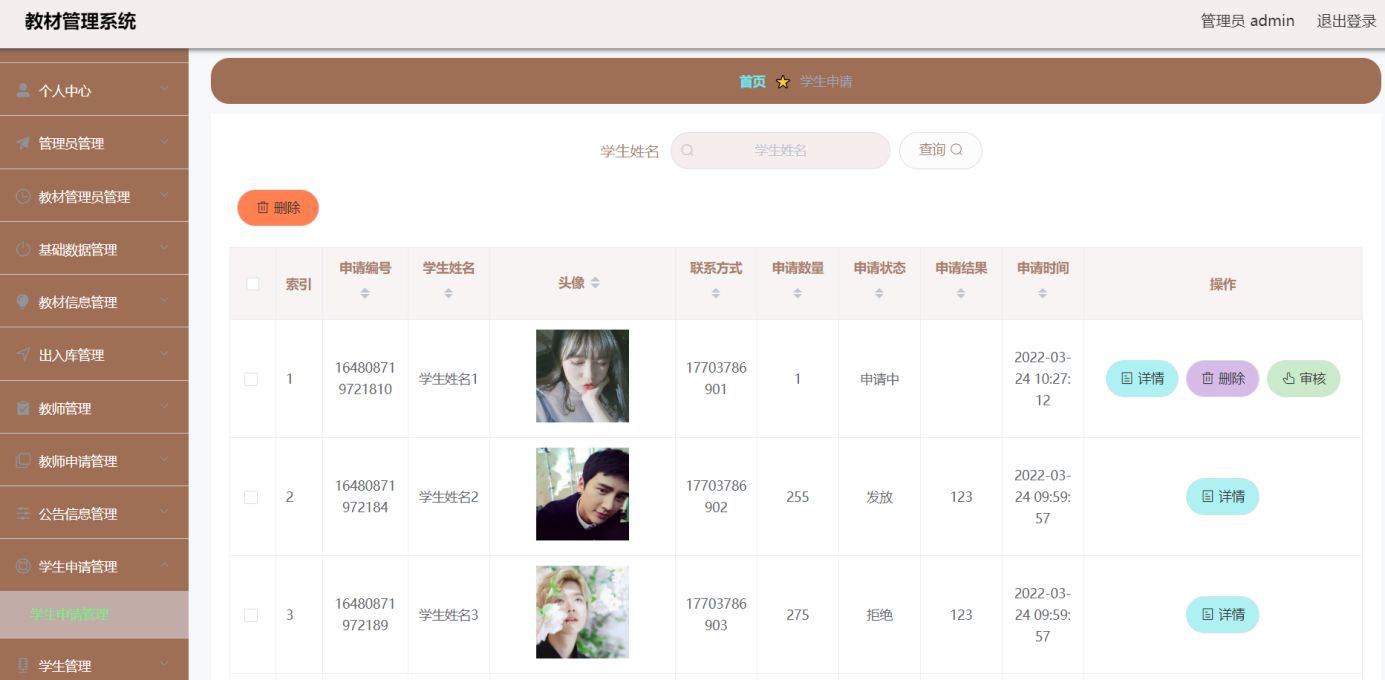
Task: Click the star icon in breadcrumb bar
Action: (783, 82)
